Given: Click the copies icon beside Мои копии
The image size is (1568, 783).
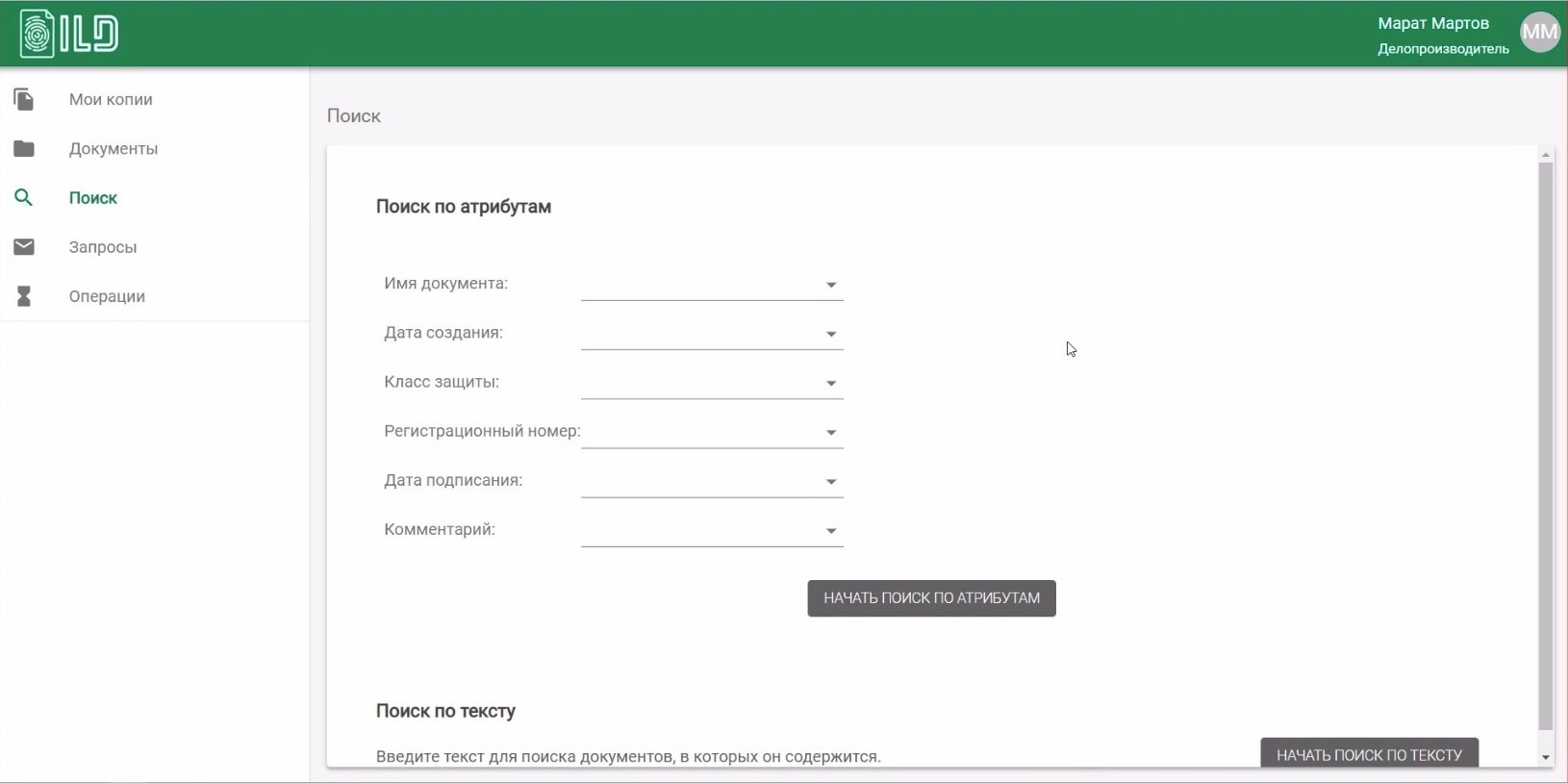Looking at the screenshot, I should tap(24, 99).
